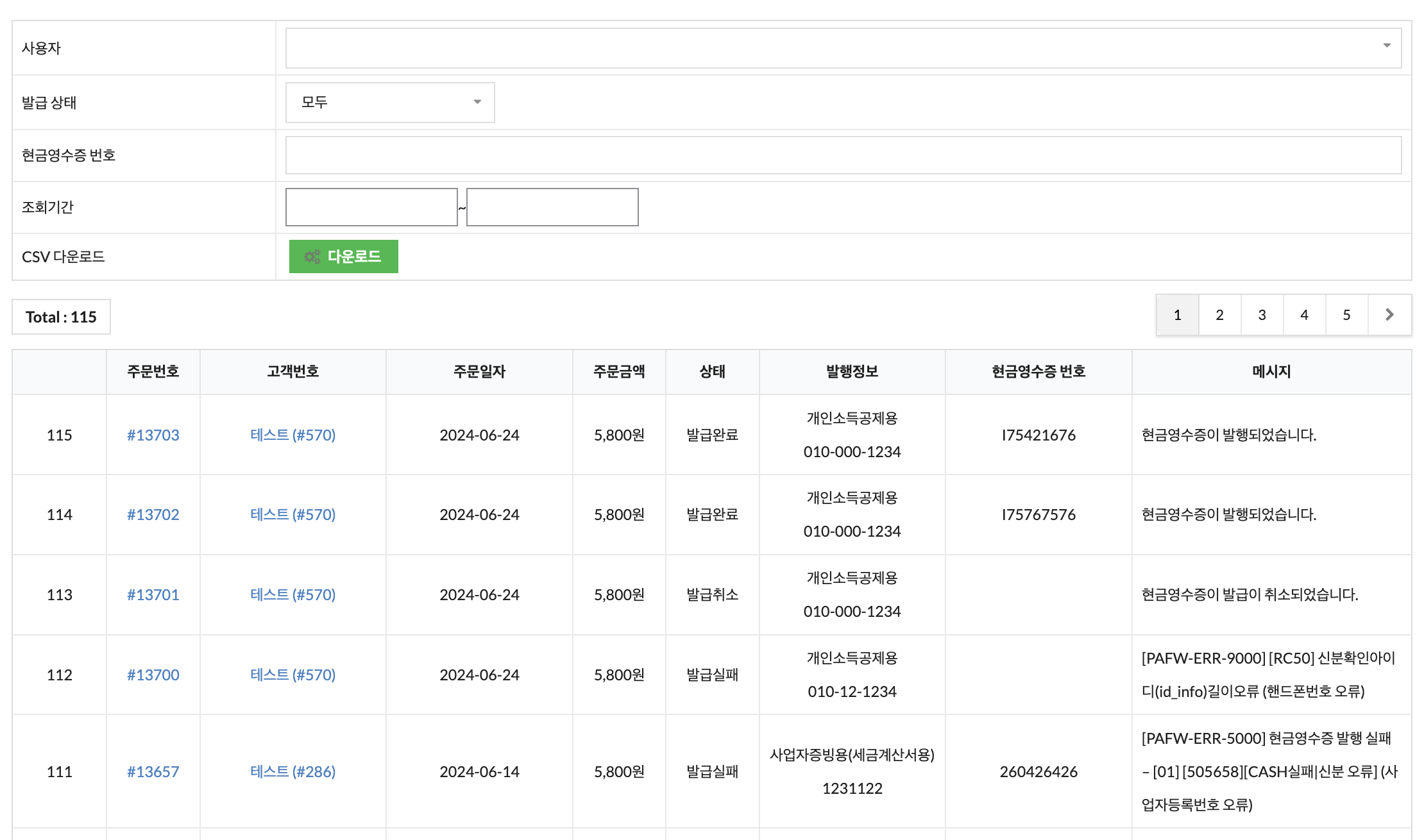This screenshot has height=840, width=1424.
Task: Click the end date field of 조회기간
Action: (x=552, y=207)
